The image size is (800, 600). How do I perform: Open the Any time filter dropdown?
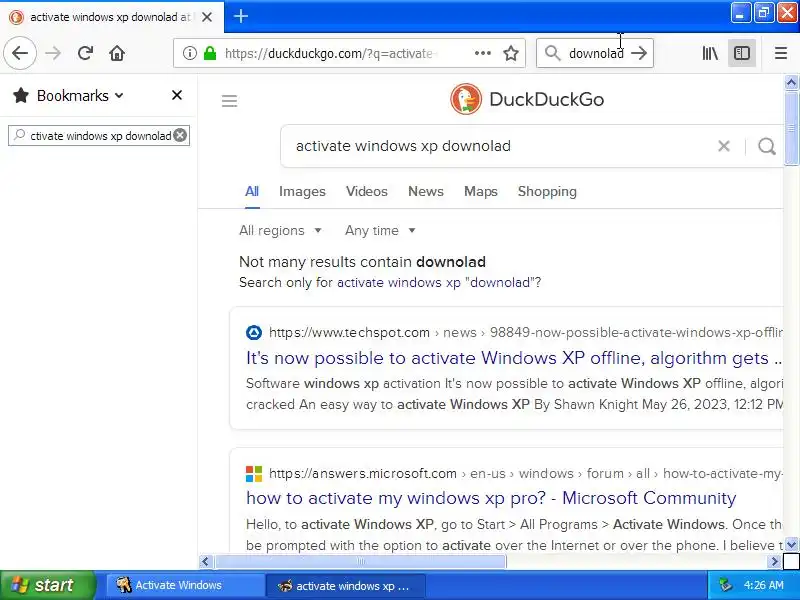click(380, 231)
